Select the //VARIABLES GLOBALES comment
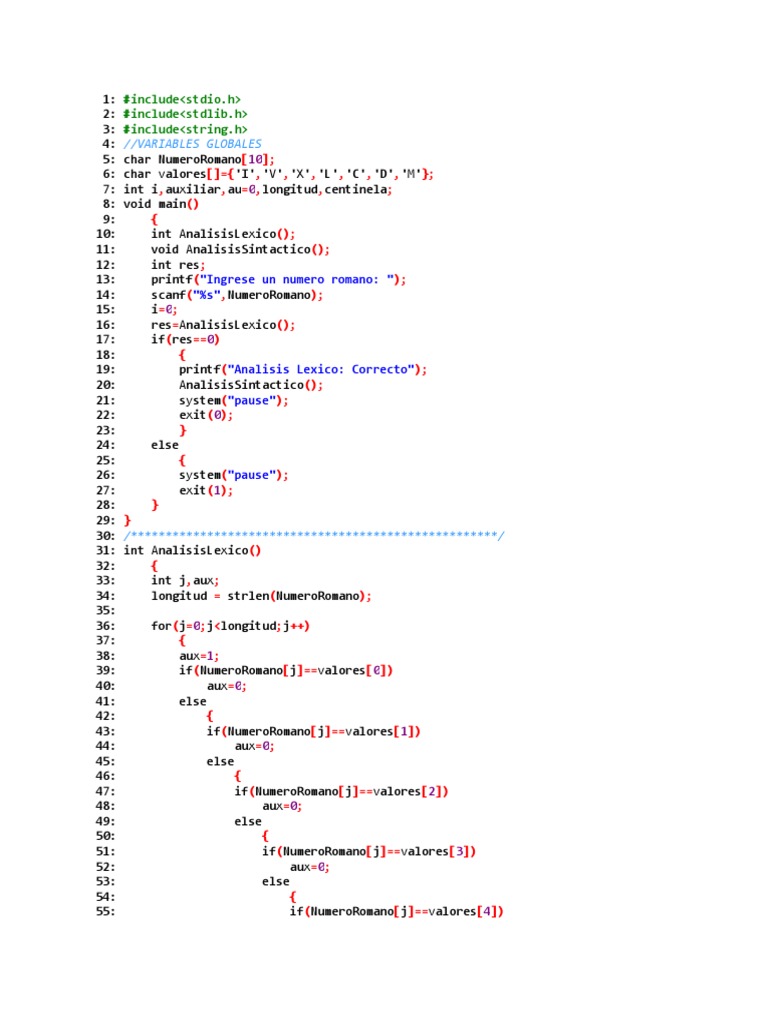The width and height of the screenshot is (768, 1024). coord(193,144)
